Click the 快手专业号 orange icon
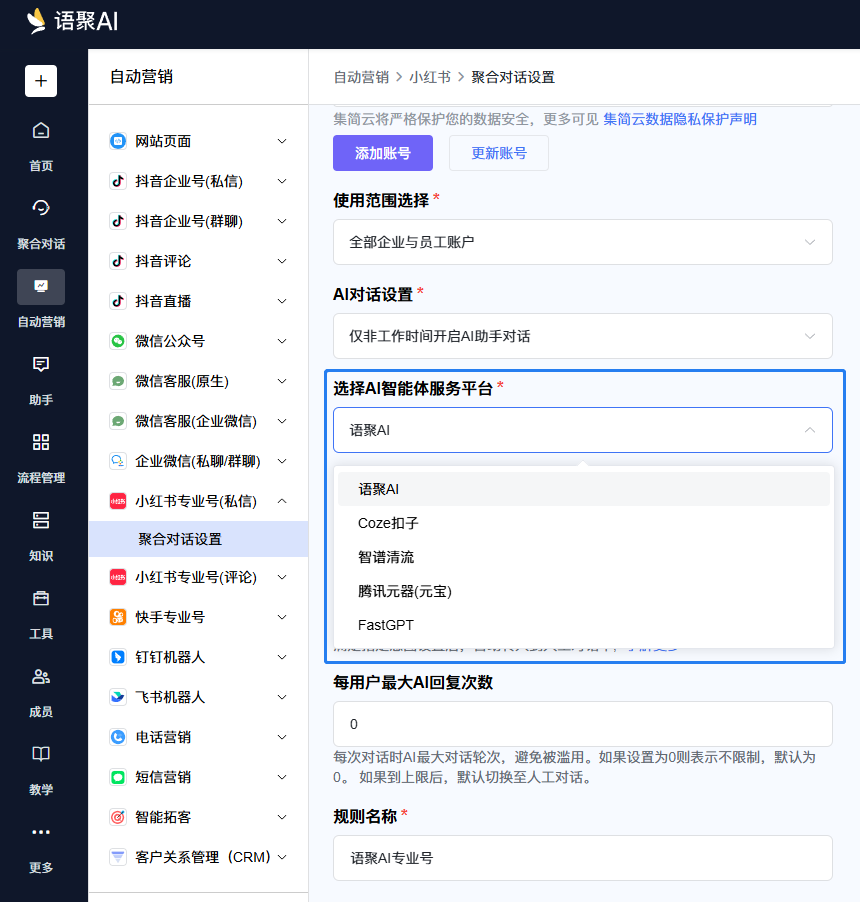This screenshot has width=860, height=902. (118, 617)
